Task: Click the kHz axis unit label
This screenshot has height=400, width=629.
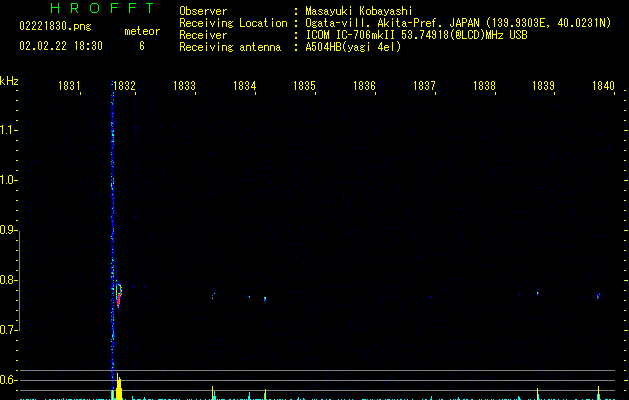Action: click(x=9, y=81)
